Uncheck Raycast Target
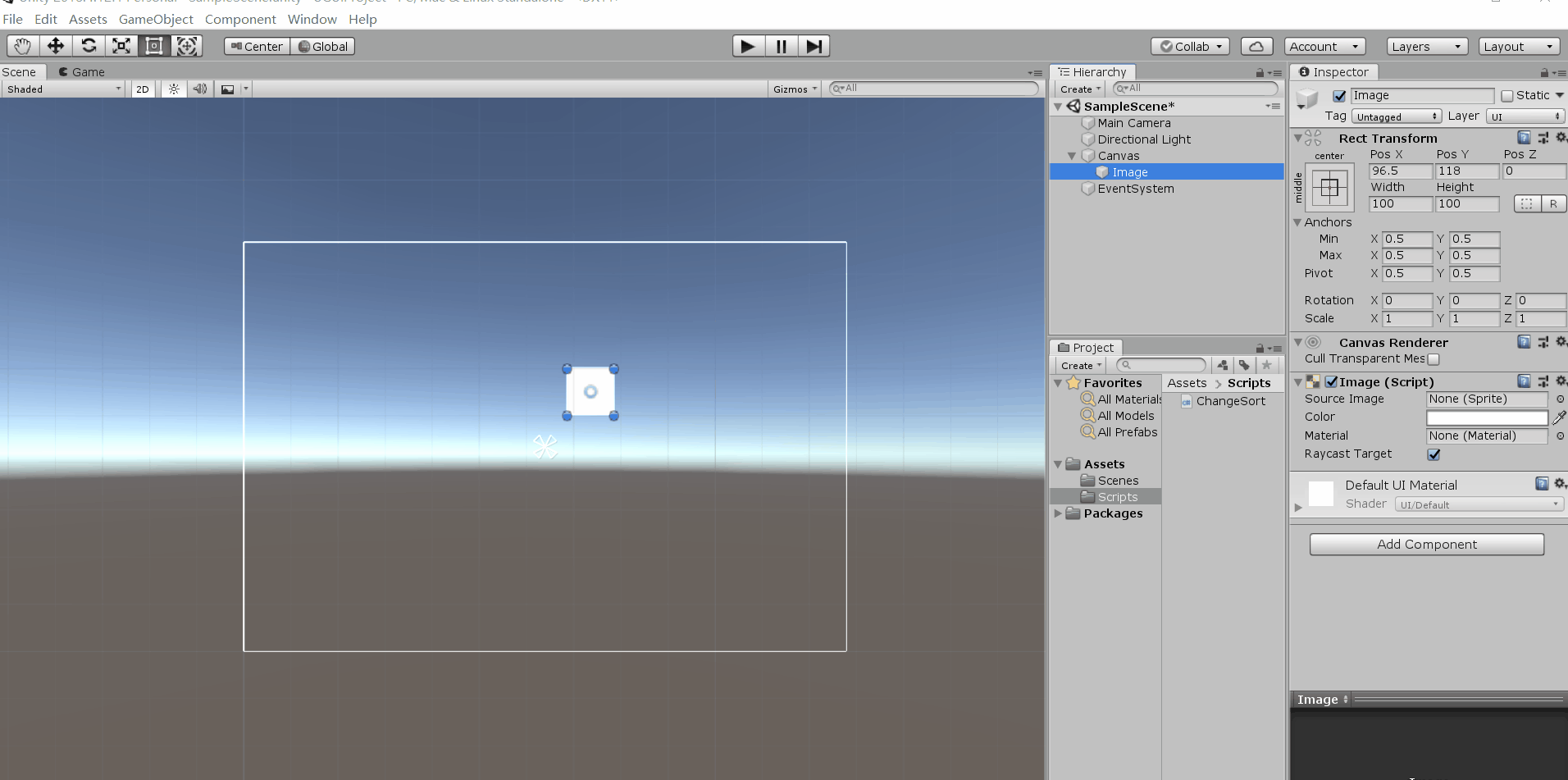1568x780 pixels. [1434, 454]
